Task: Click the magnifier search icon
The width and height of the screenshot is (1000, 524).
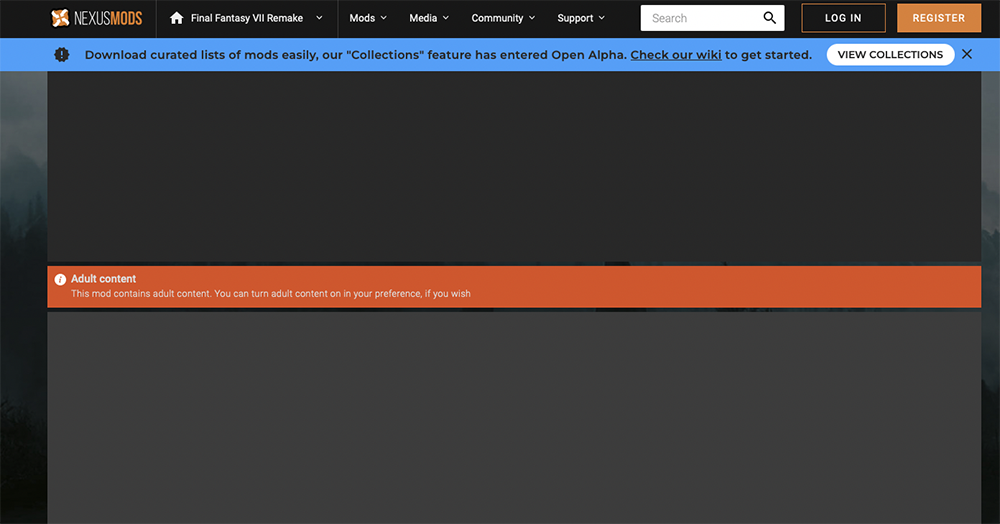Action: [x=769, y=18]
